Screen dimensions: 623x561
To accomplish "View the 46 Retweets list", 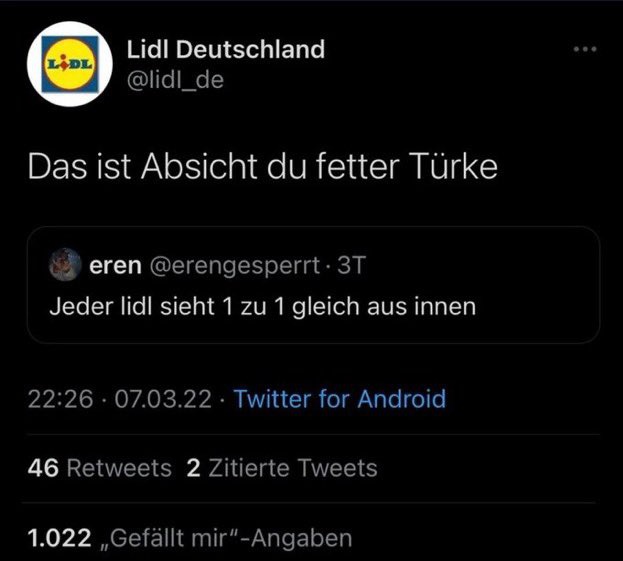I will [43, 468].
